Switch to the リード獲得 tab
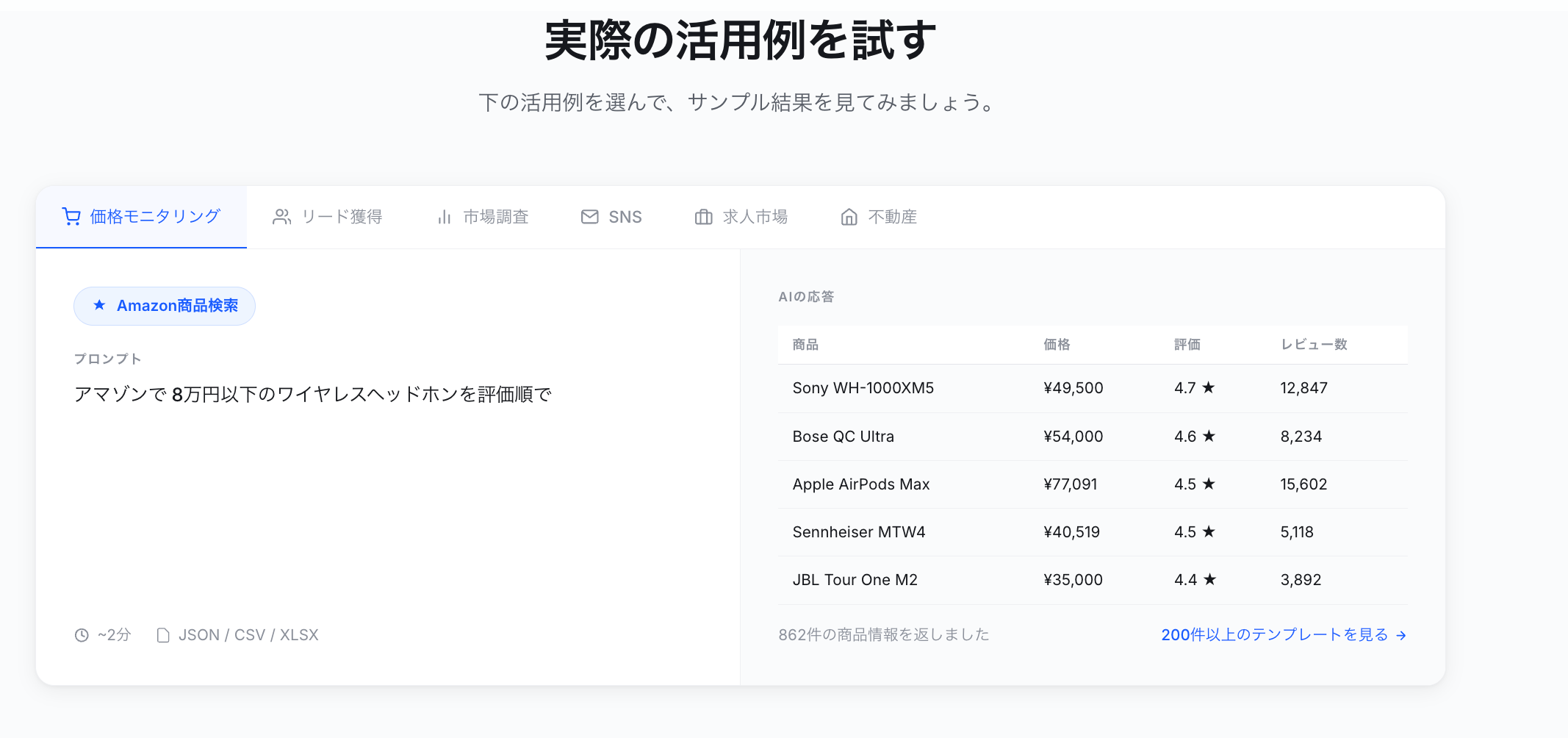The image size is (1568, 738). [x=328, y=217]
